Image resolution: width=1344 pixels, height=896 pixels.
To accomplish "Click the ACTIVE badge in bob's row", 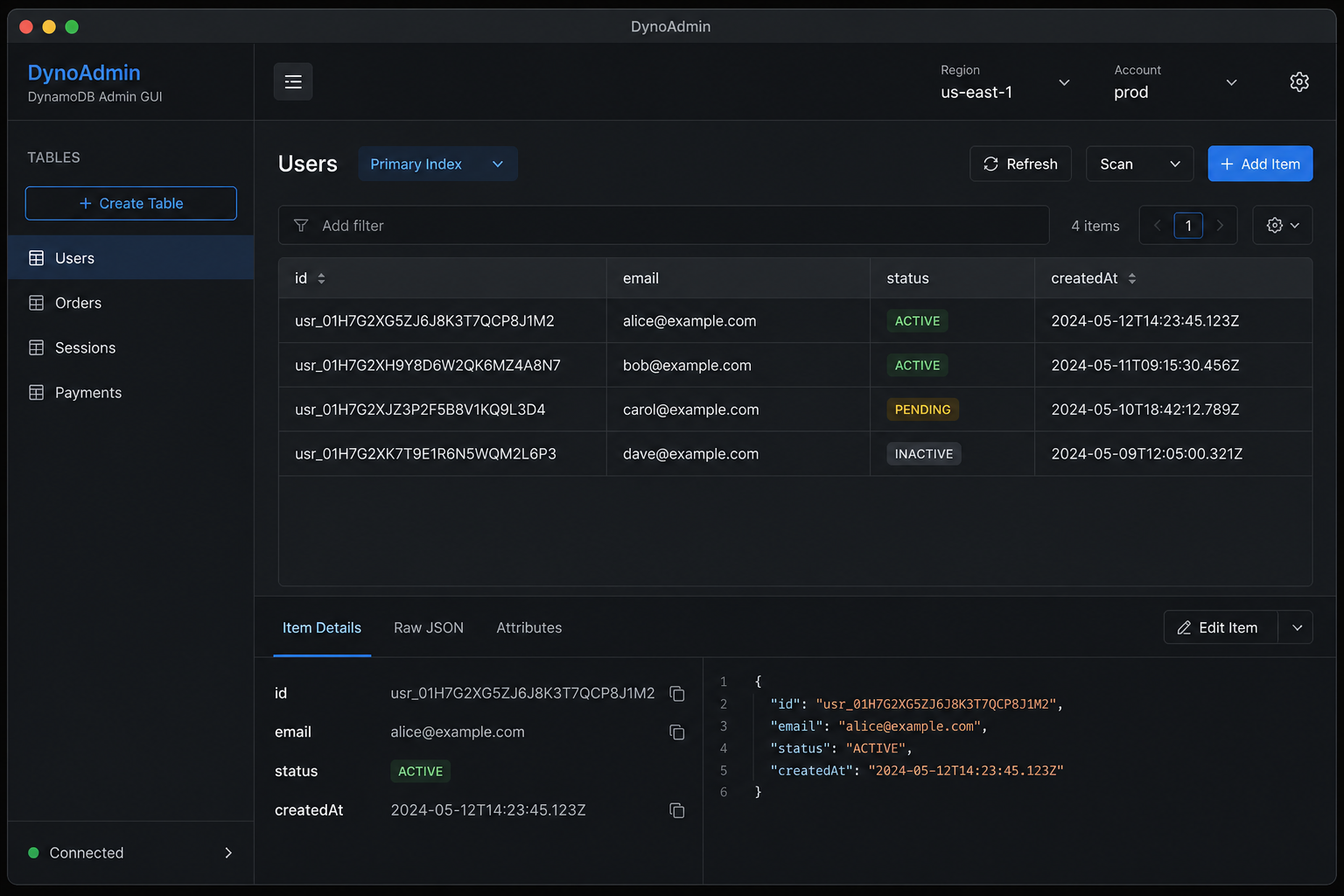I will click(x=917, y=366).
